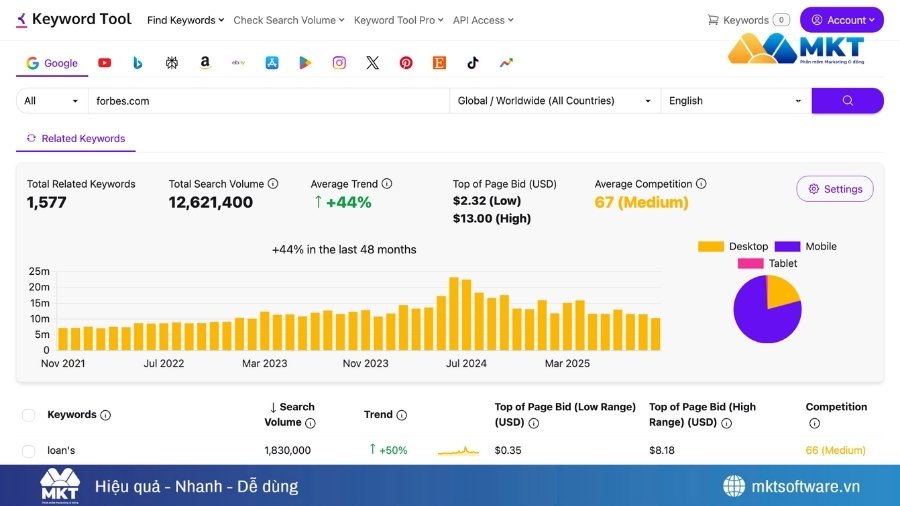The height and width of the screenshot is (506, 900).
Task: Click the $8.18 high bid value
Action: click(x=662, y=450)
